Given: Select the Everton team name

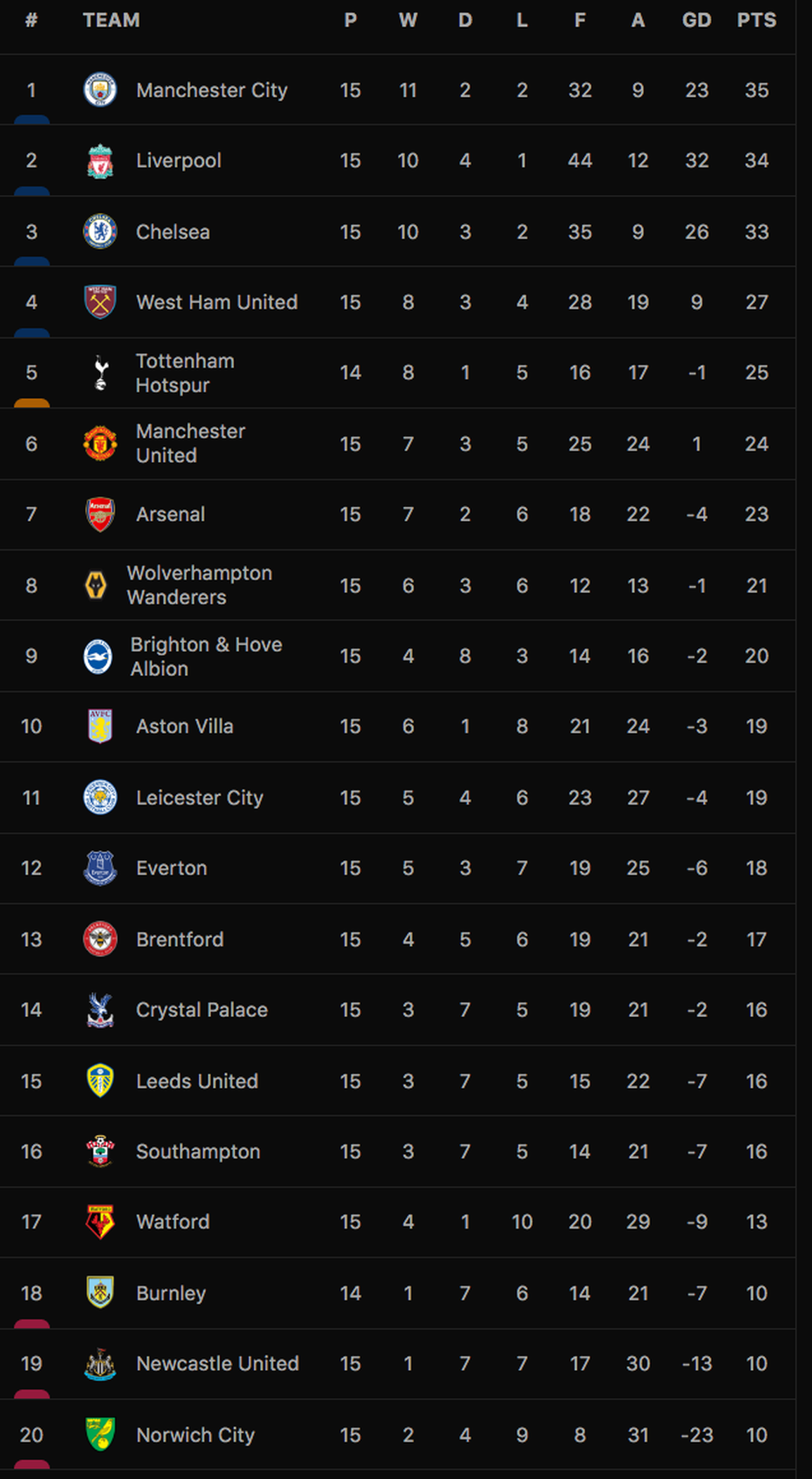Looking at the screenshot, I should pos(172,868).
